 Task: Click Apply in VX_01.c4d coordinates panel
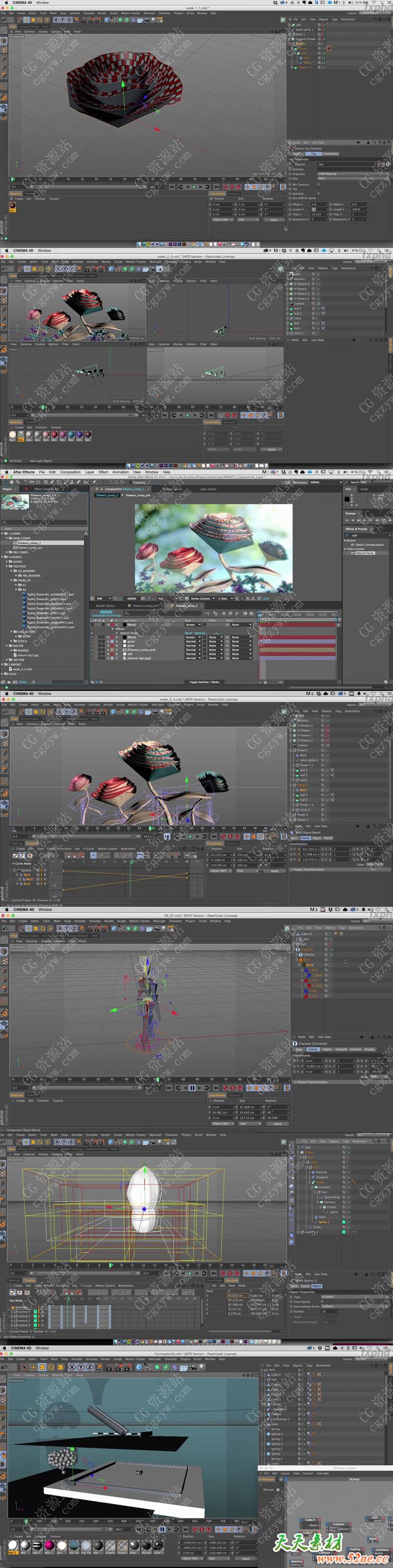[x=277, y=1124]
